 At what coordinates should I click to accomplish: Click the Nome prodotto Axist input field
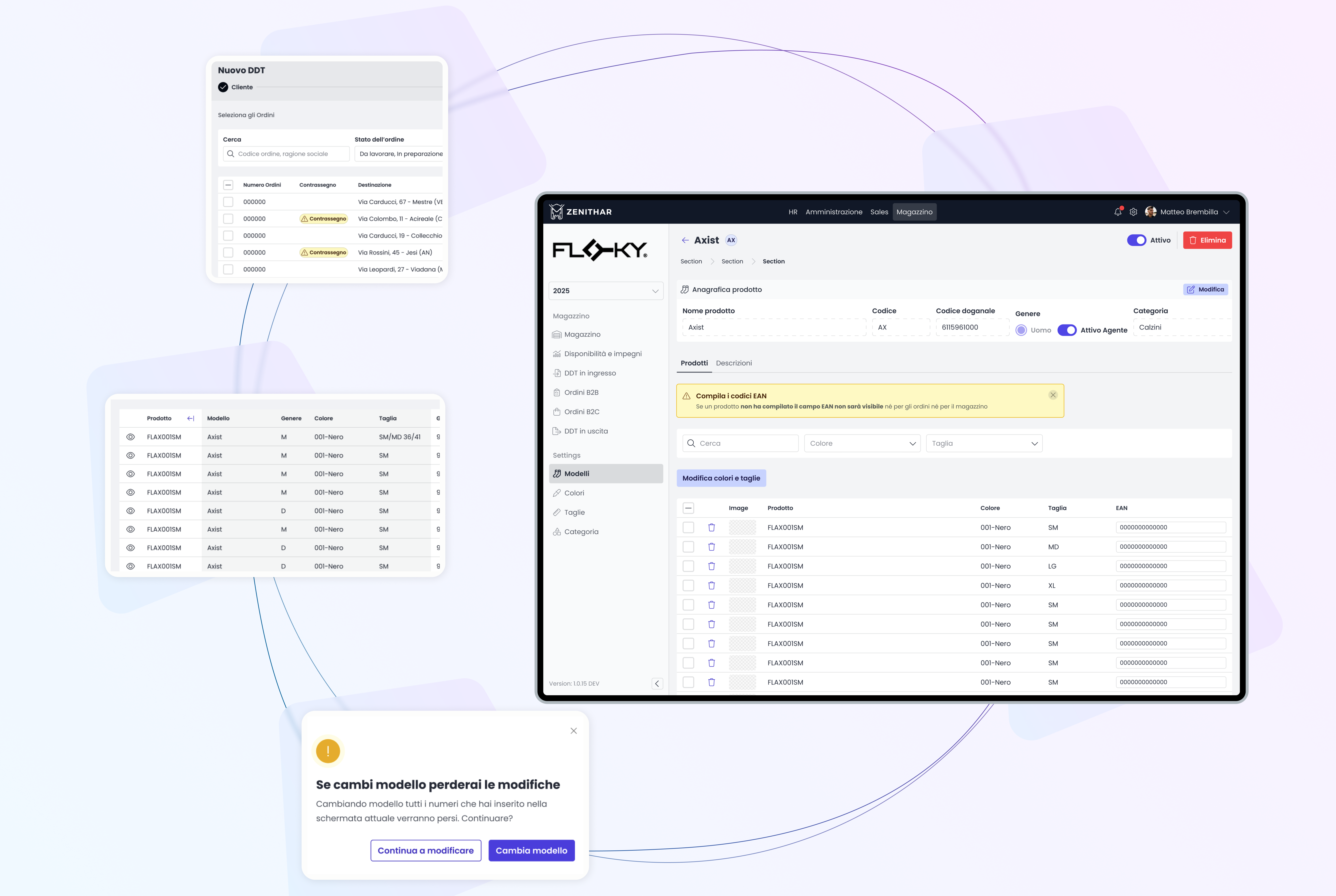coord(774,327)
